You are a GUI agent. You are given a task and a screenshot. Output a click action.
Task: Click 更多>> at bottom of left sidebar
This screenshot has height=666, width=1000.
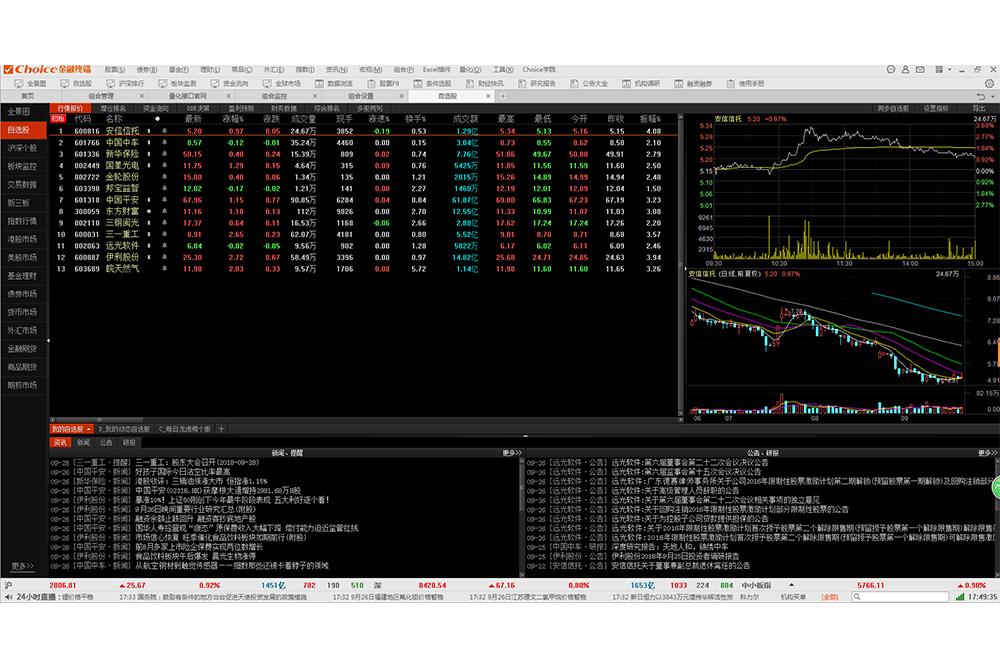pos(23,566)
